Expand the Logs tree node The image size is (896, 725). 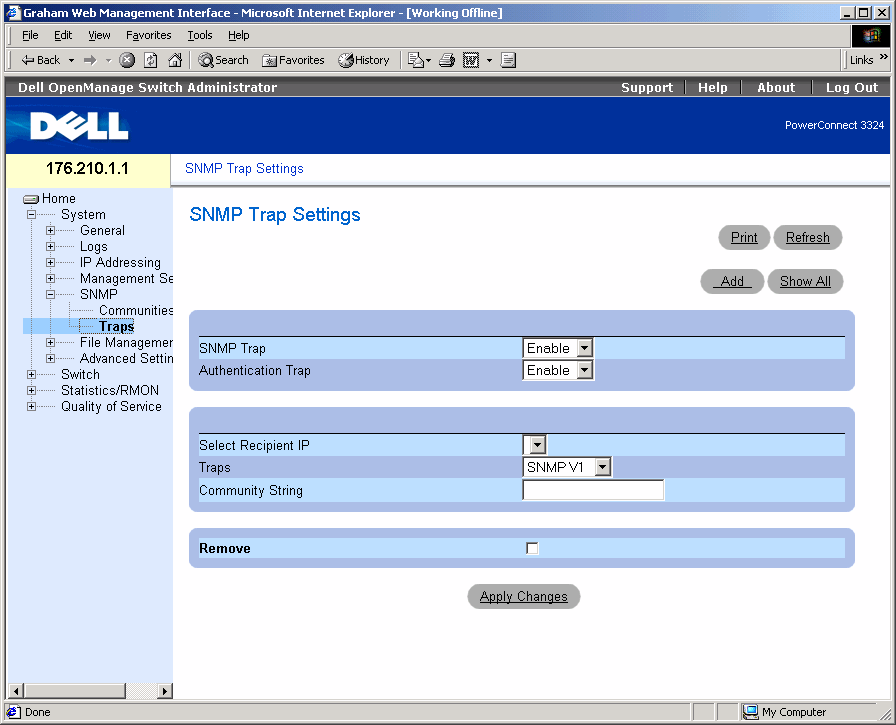click(x=50, y=247)
